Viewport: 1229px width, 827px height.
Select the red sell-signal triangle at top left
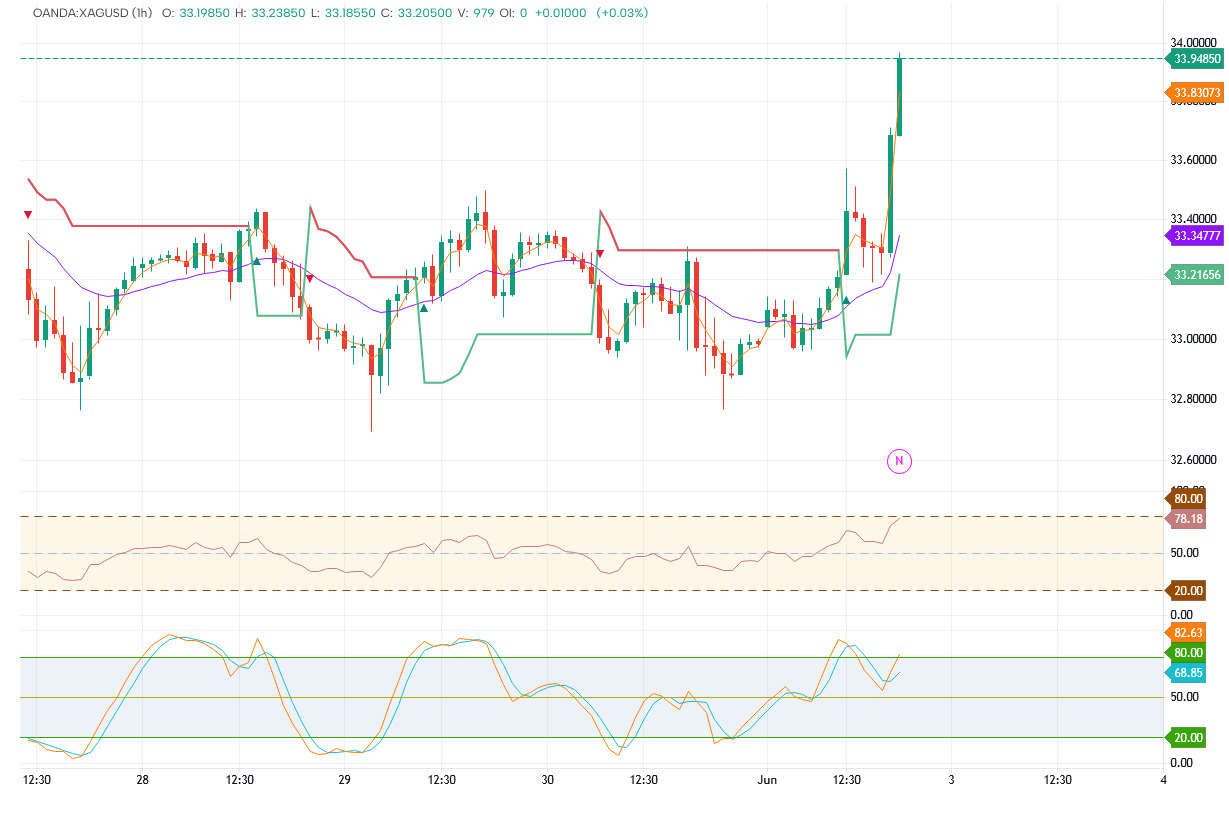27,213
